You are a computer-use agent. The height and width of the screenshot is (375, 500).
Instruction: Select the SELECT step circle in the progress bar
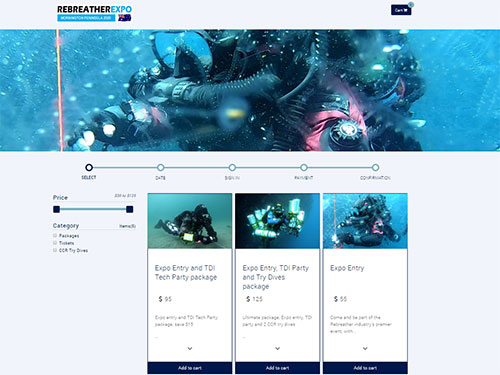coord(89,167)
